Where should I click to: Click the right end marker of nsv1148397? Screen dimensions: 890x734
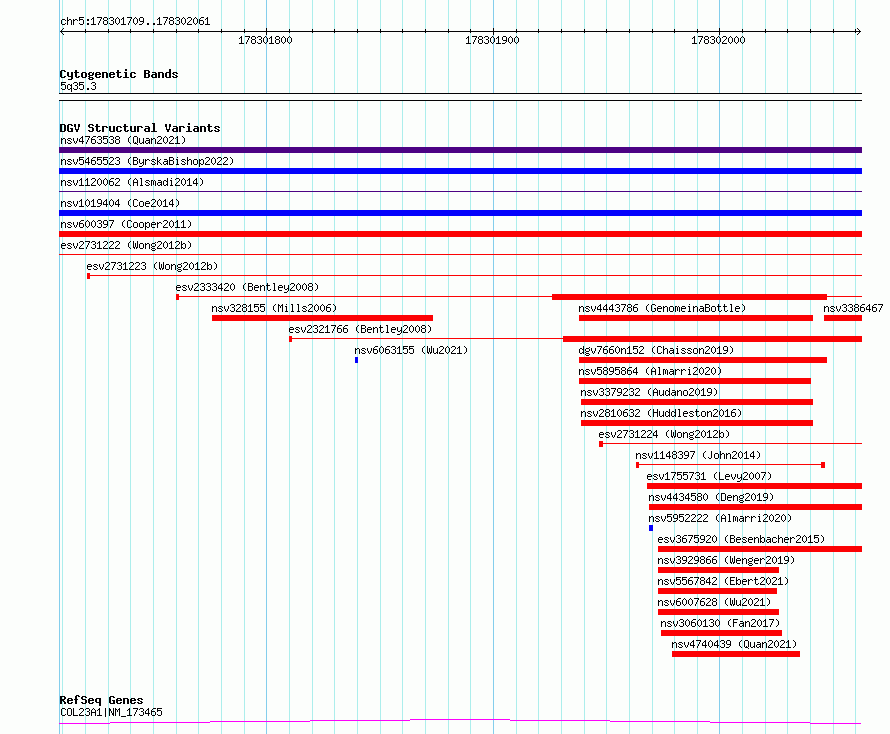coord(823,465)
